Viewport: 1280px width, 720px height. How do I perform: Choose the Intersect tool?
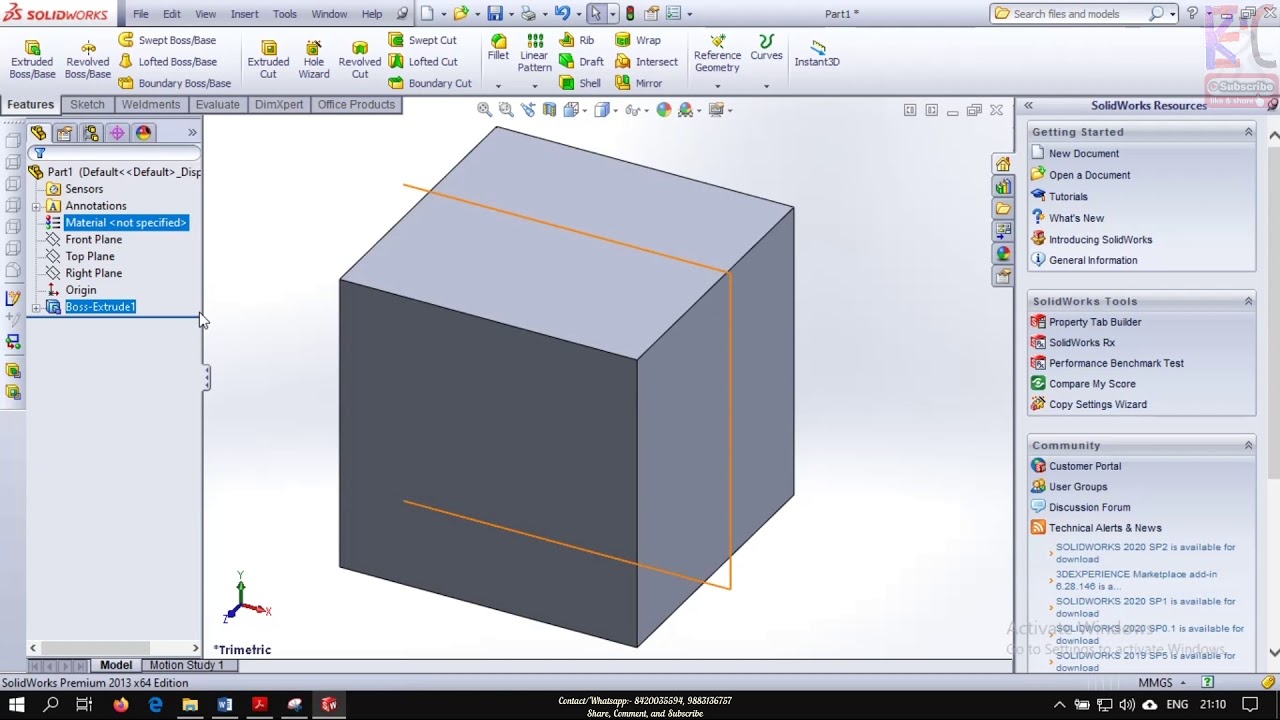pos(647,62)
